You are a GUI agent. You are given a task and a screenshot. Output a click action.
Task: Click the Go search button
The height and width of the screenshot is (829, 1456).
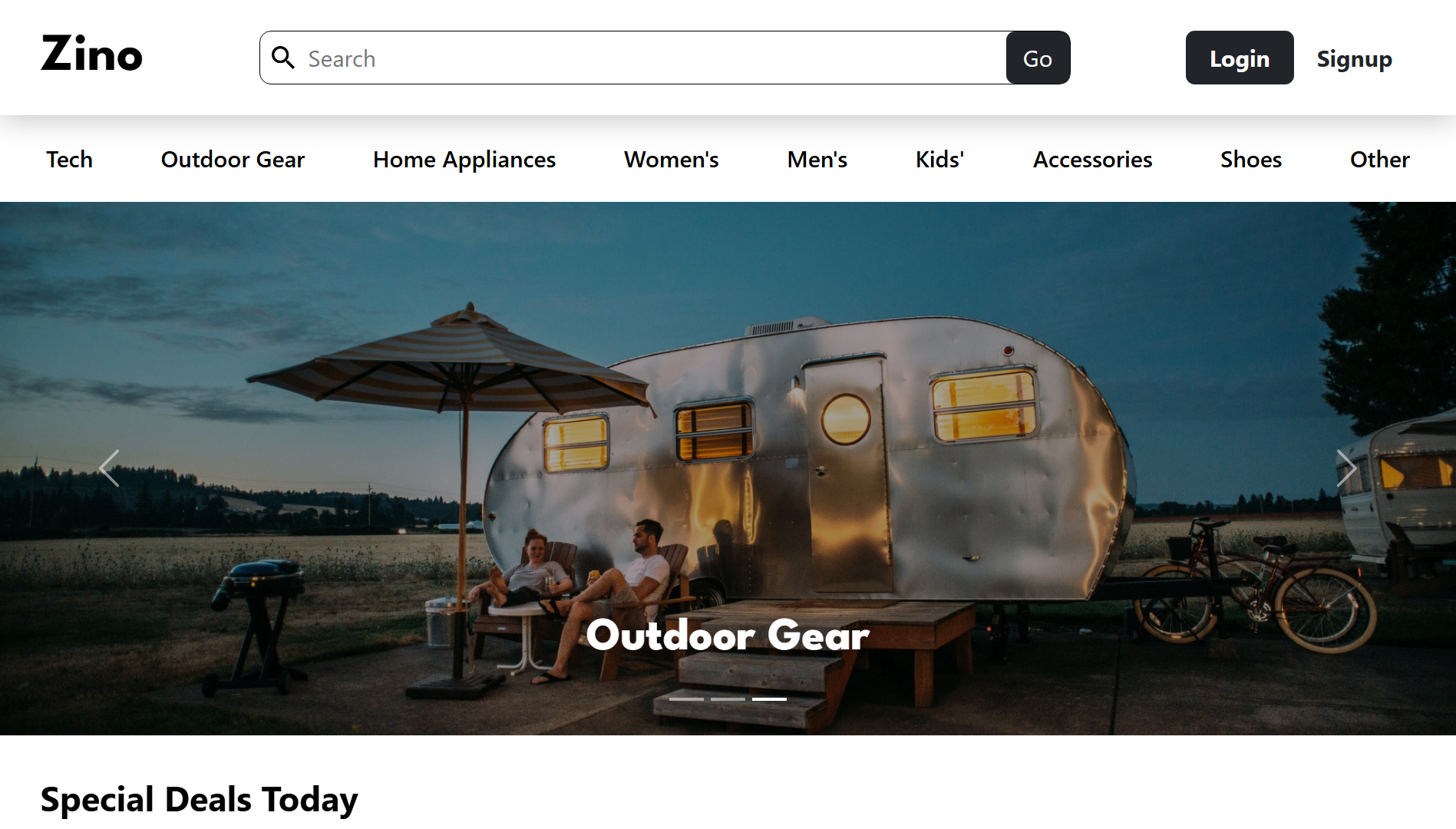pyautogui.click(x=1038, y=58)
